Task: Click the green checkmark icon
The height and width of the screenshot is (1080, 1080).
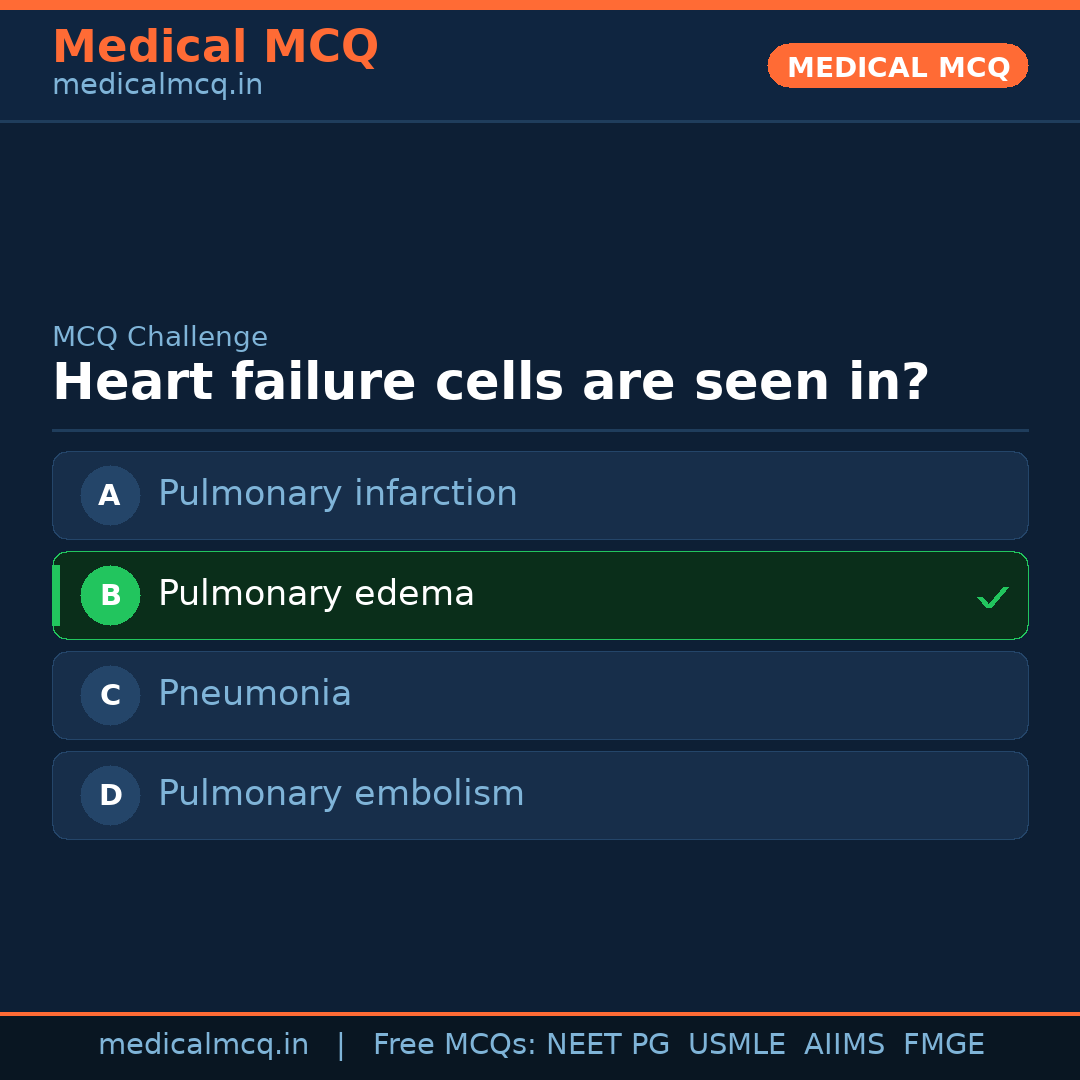Action: (992, 597)
